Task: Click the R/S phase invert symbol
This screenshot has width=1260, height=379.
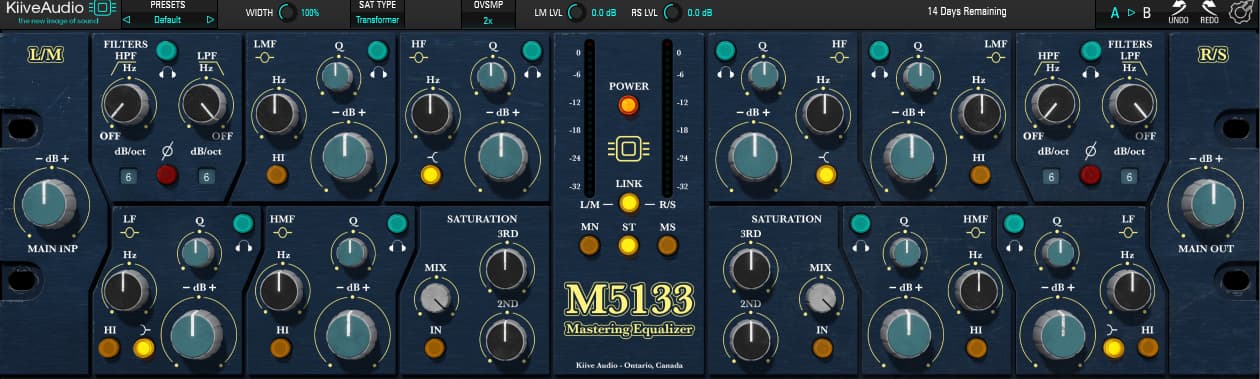Action: click(1090, 151)
